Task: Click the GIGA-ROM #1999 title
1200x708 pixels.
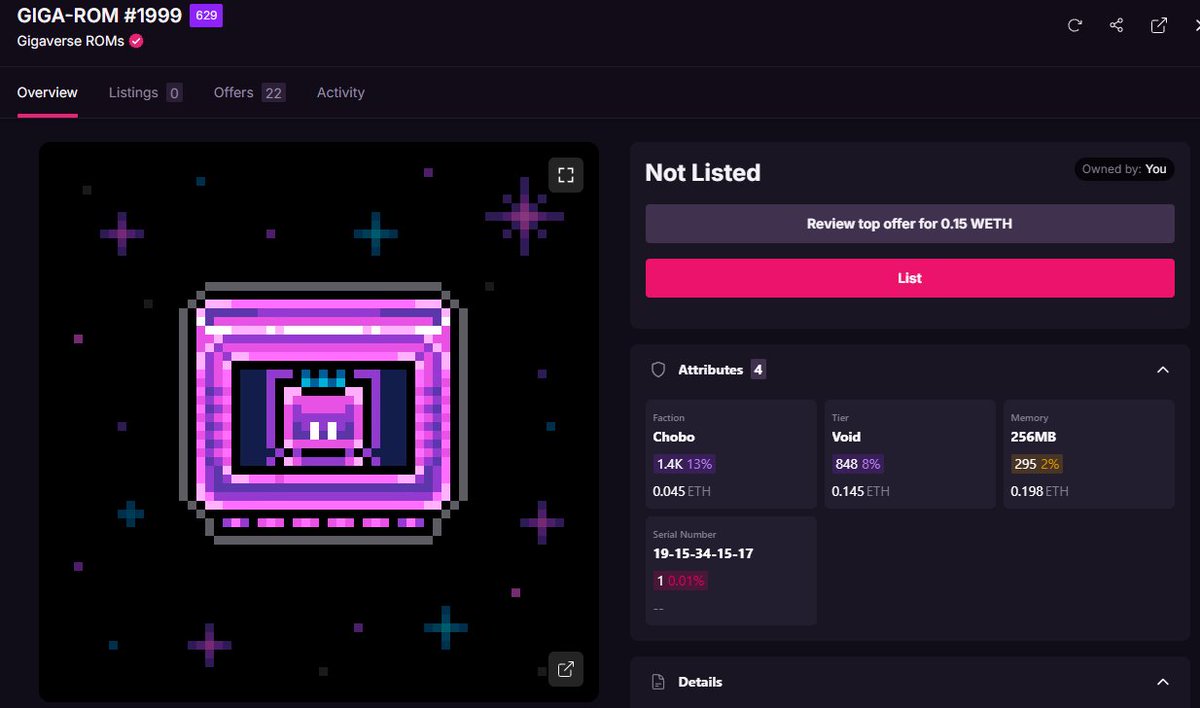Action: coord(99,15)
